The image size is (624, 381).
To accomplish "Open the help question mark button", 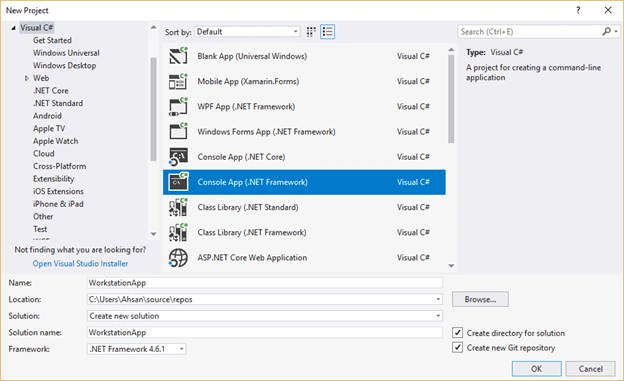I will pos(578,10).
